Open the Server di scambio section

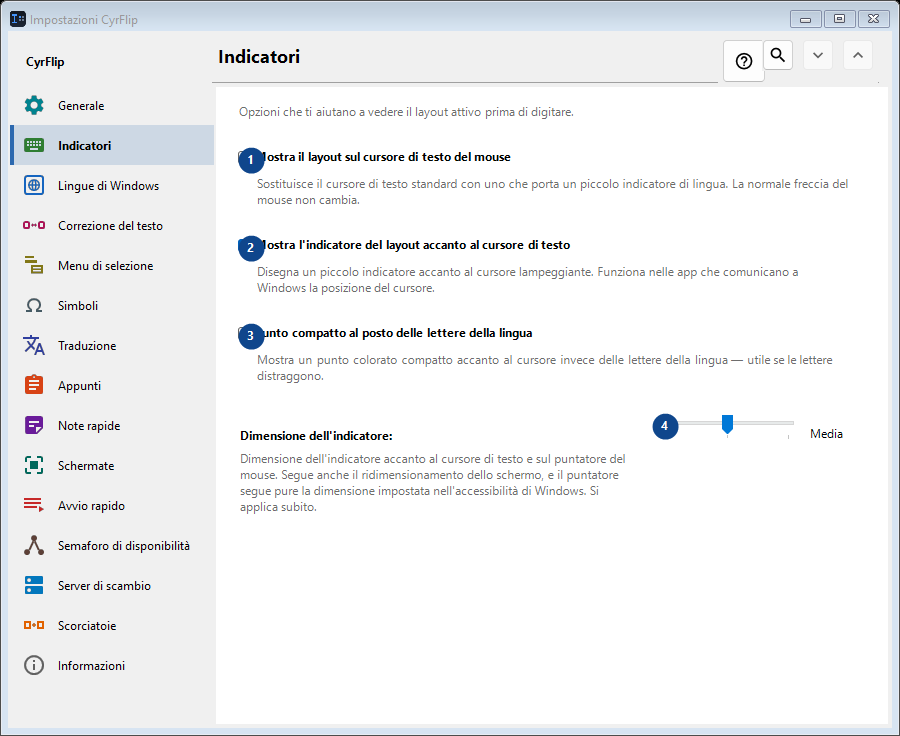click(x=112, y=586)
